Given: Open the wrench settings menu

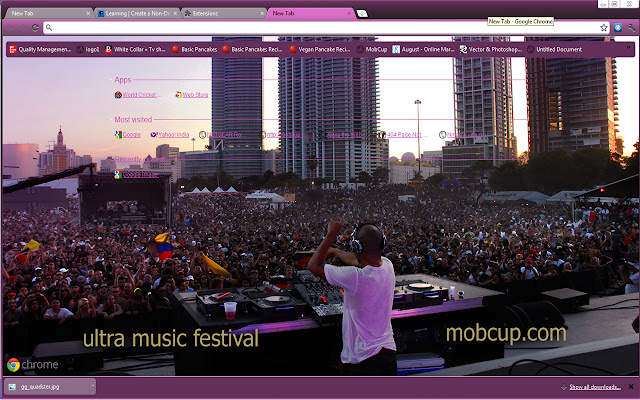Looking at the screenshot, I should pos(631,28).
